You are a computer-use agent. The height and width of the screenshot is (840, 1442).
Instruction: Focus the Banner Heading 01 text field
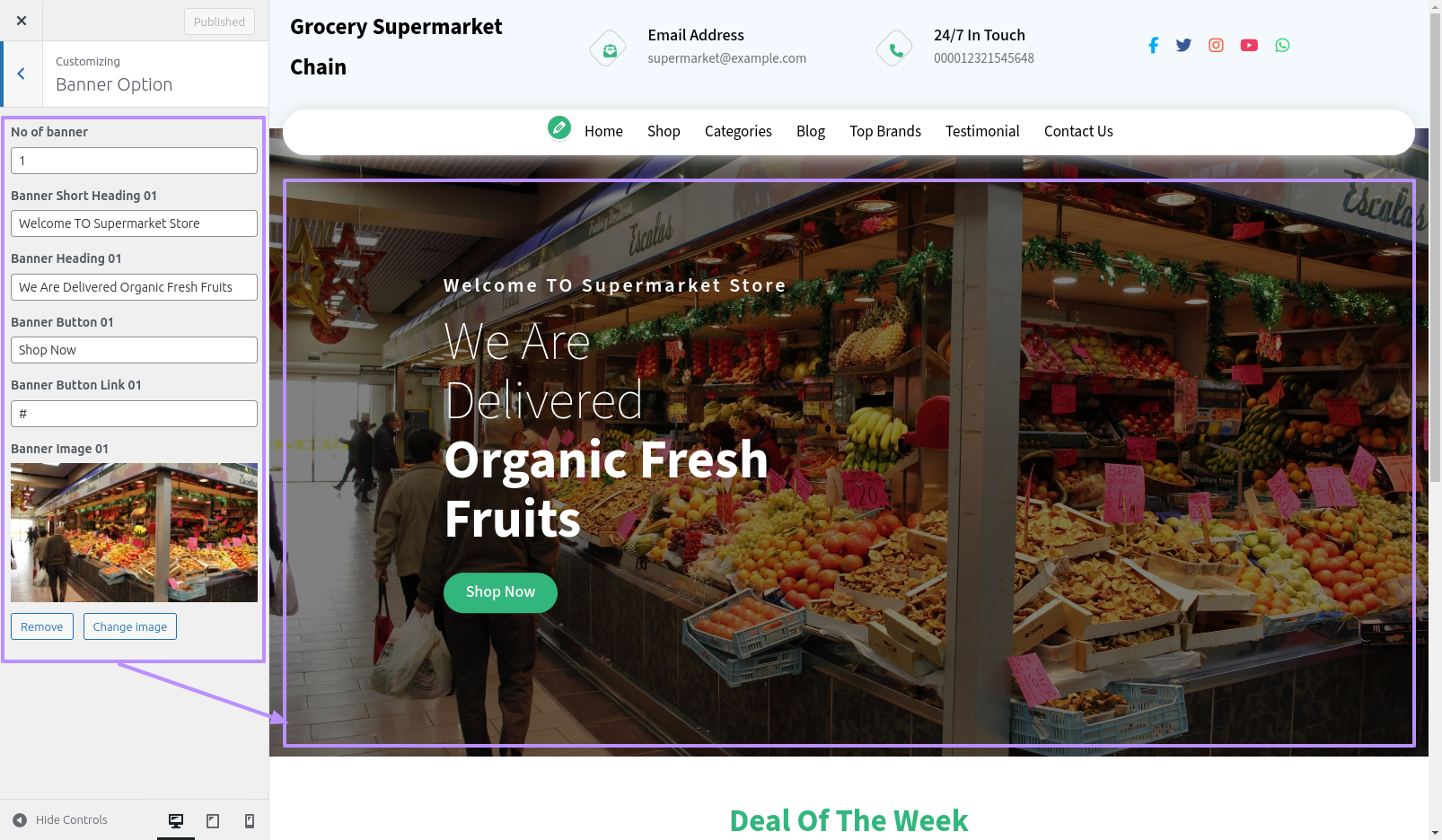coord(134,287)
